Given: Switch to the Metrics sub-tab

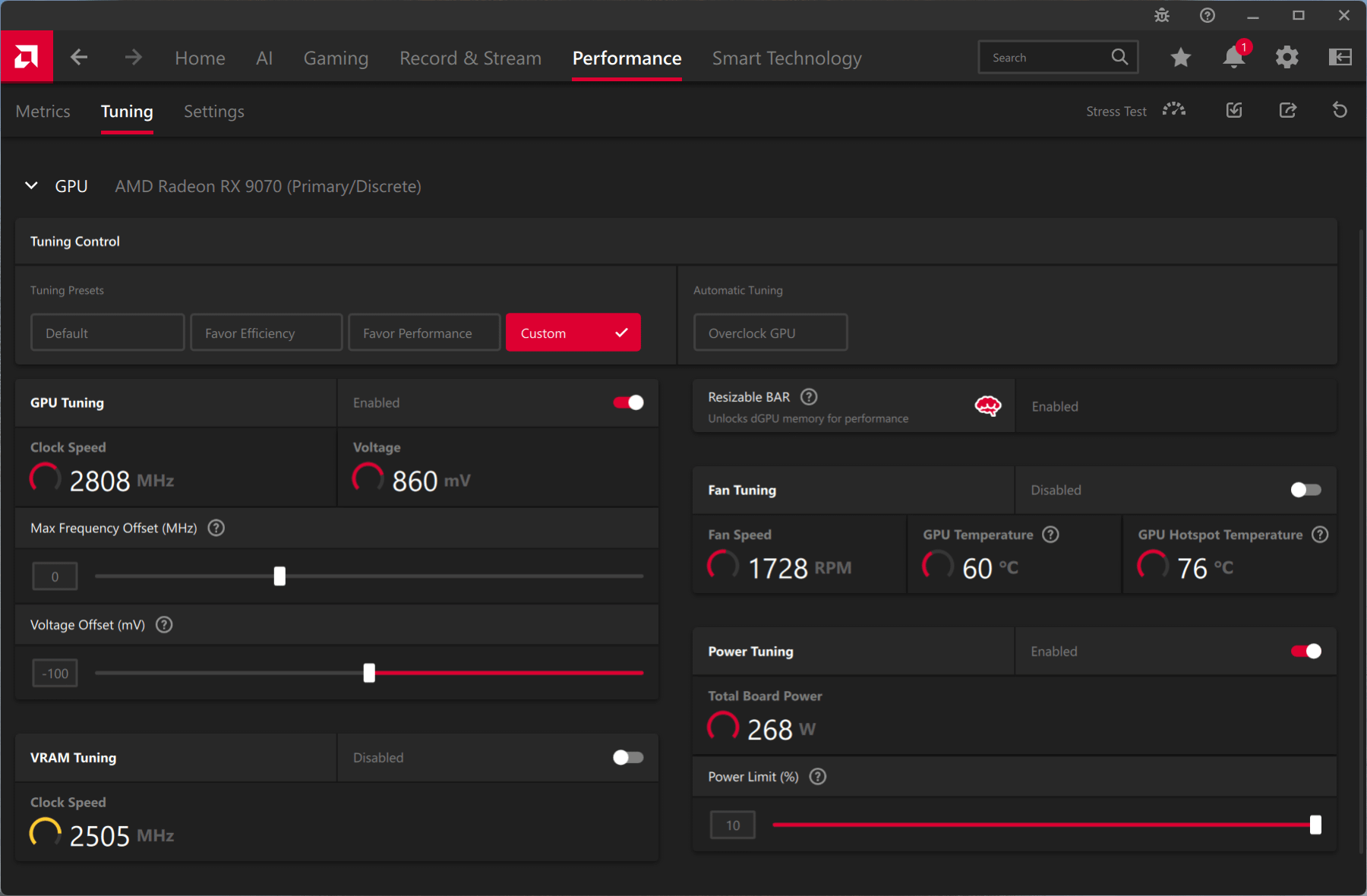Looking at the screenshot, I should pyautogui.click(x=43, y=112).
